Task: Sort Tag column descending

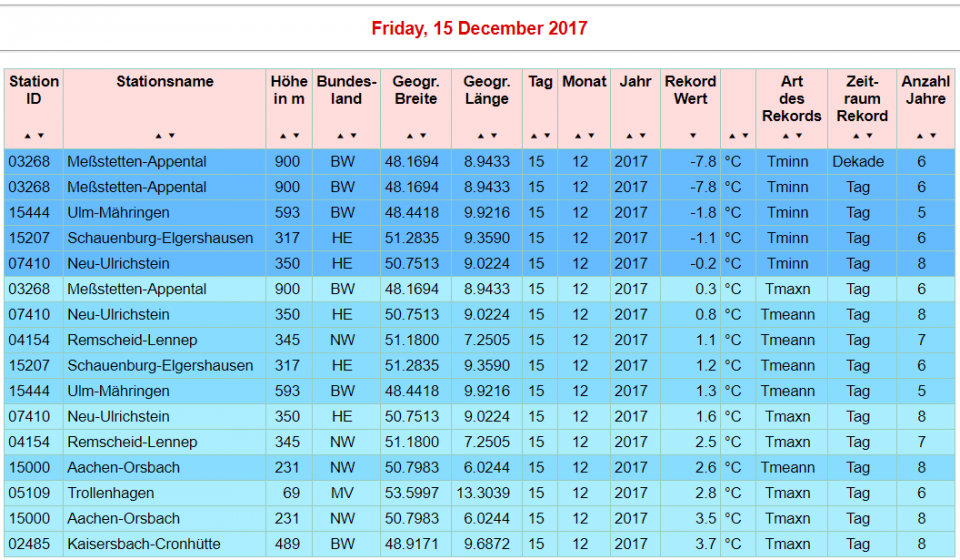Action: coord(546,136)
